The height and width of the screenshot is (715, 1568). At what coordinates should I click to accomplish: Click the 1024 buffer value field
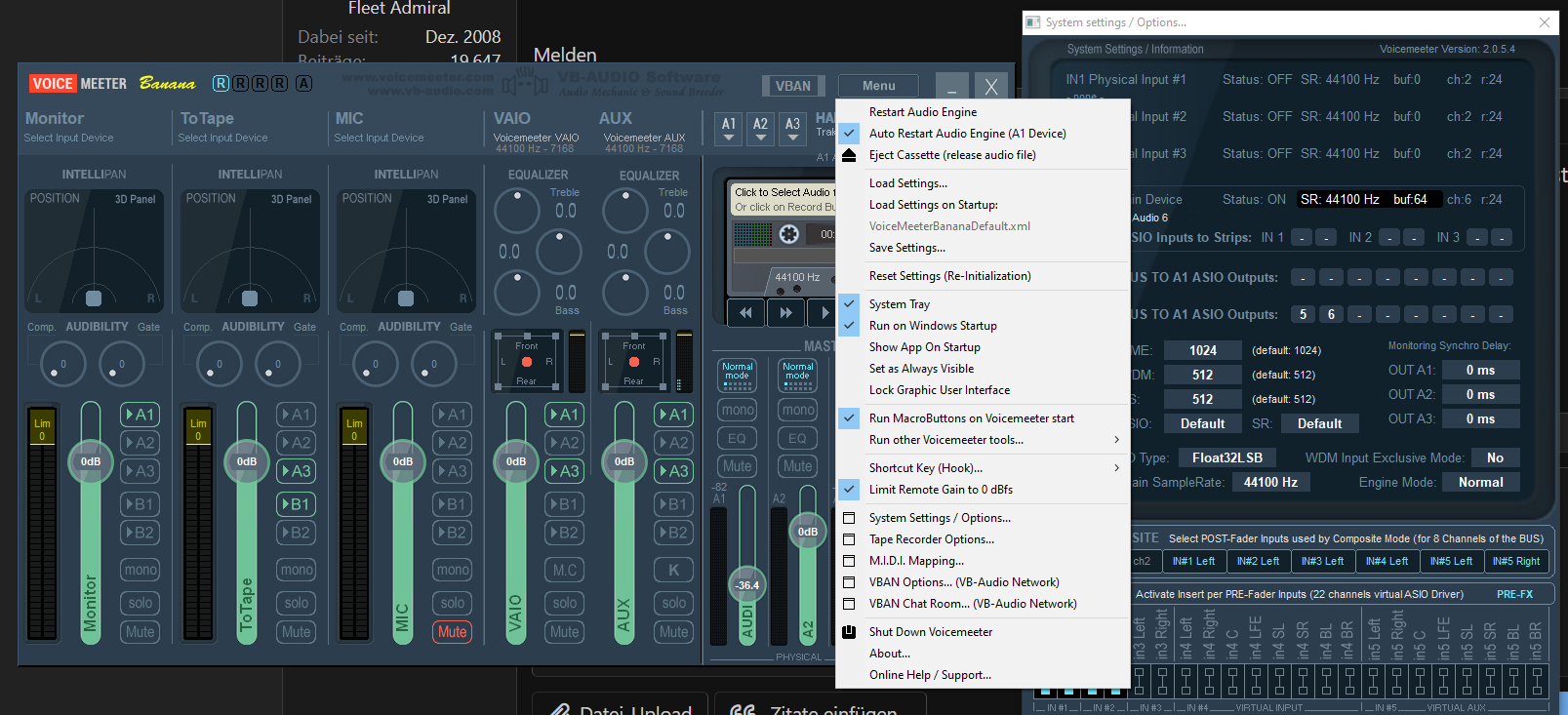coord(1202,350)
